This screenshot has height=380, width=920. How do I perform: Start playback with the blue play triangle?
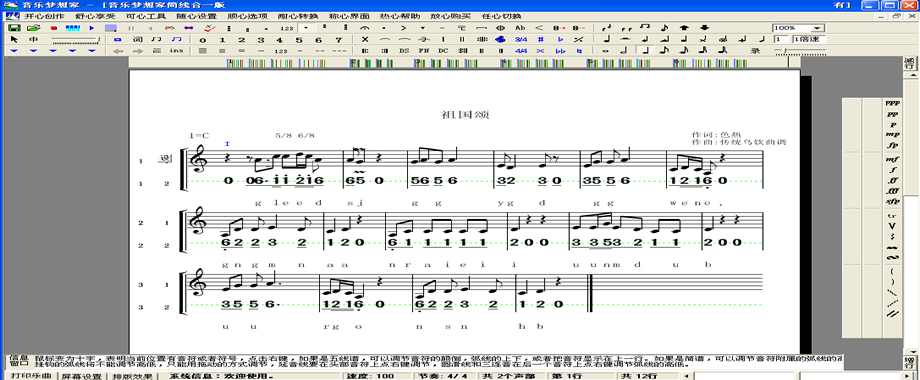point(92,28)
